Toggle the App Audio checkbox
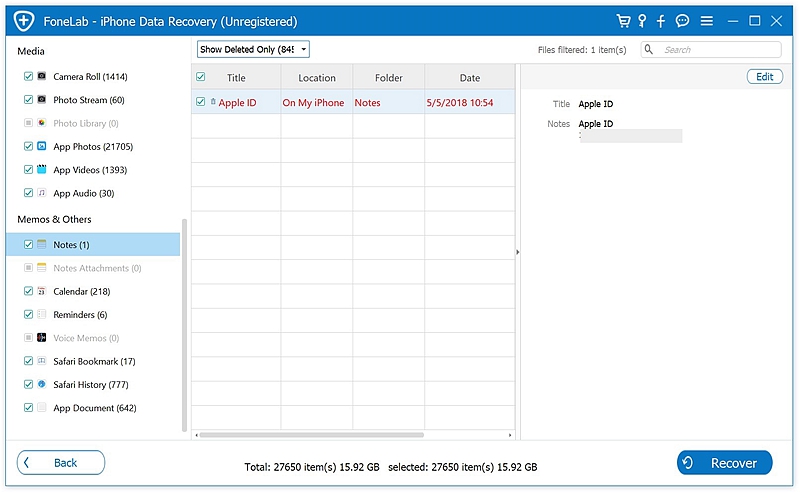Viewport: 800px width, 493px height. point(29,193)
